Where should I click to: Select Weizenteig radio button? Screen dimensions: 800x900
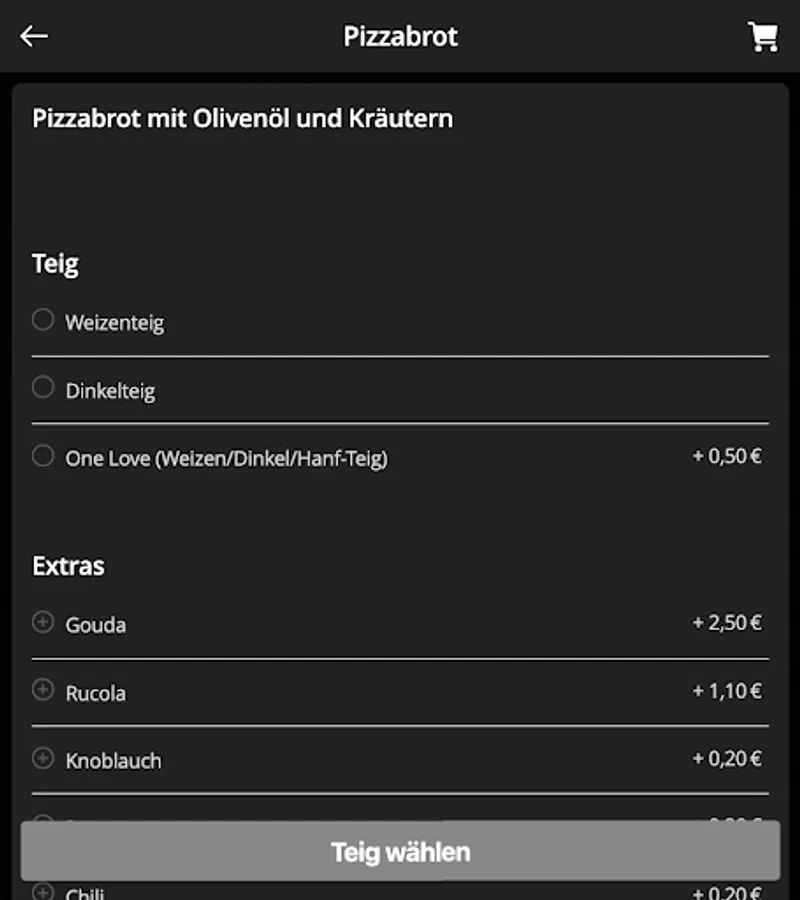pyautogui.click(x=42, y=320)
